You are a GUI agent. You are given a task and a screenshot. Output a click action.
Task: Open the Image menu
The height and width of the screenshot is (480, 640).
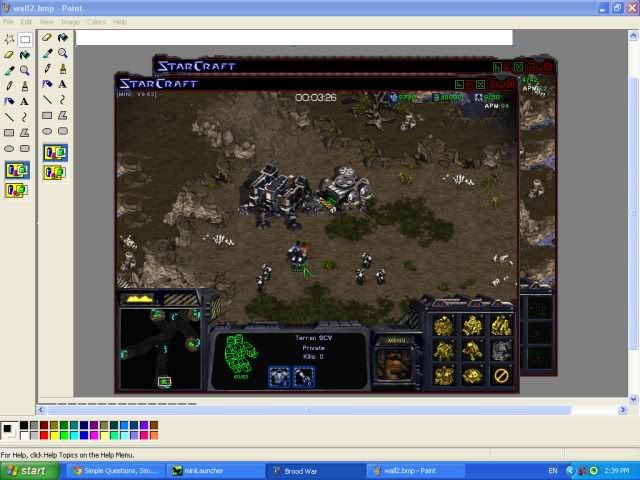point(70,21)
